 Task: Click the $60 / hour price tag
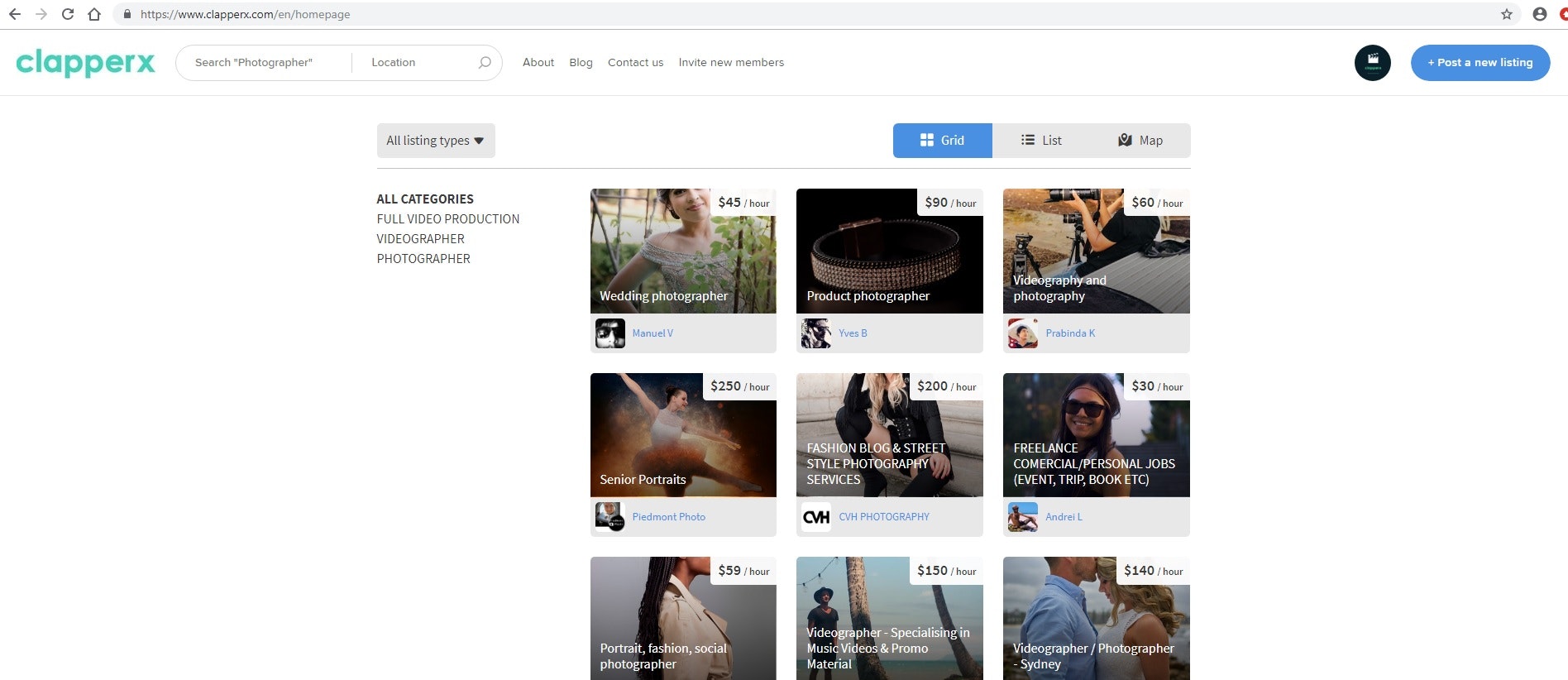pyautogui.click(x=1157, y=203)
